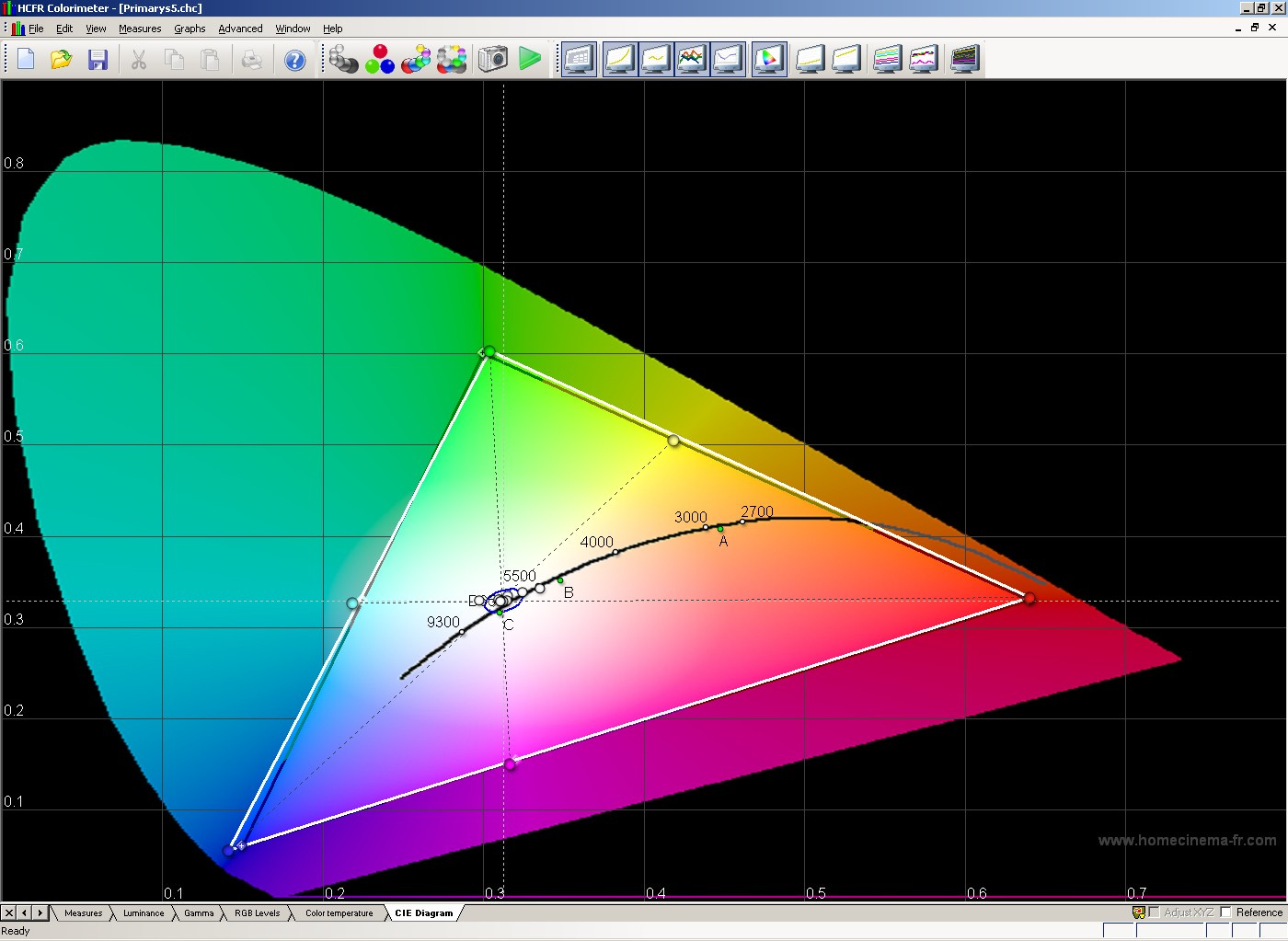The height and width of the screenshot is (941, 1288).
Task: Switch to the Gamma tab
Action: pos(199,913)
